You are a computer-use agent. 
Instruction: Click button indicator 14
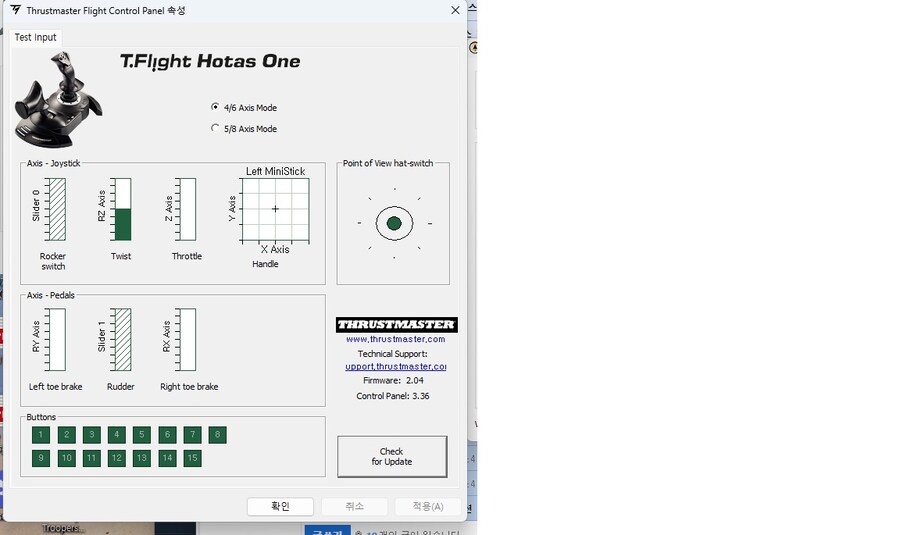[x=168, y=458]
